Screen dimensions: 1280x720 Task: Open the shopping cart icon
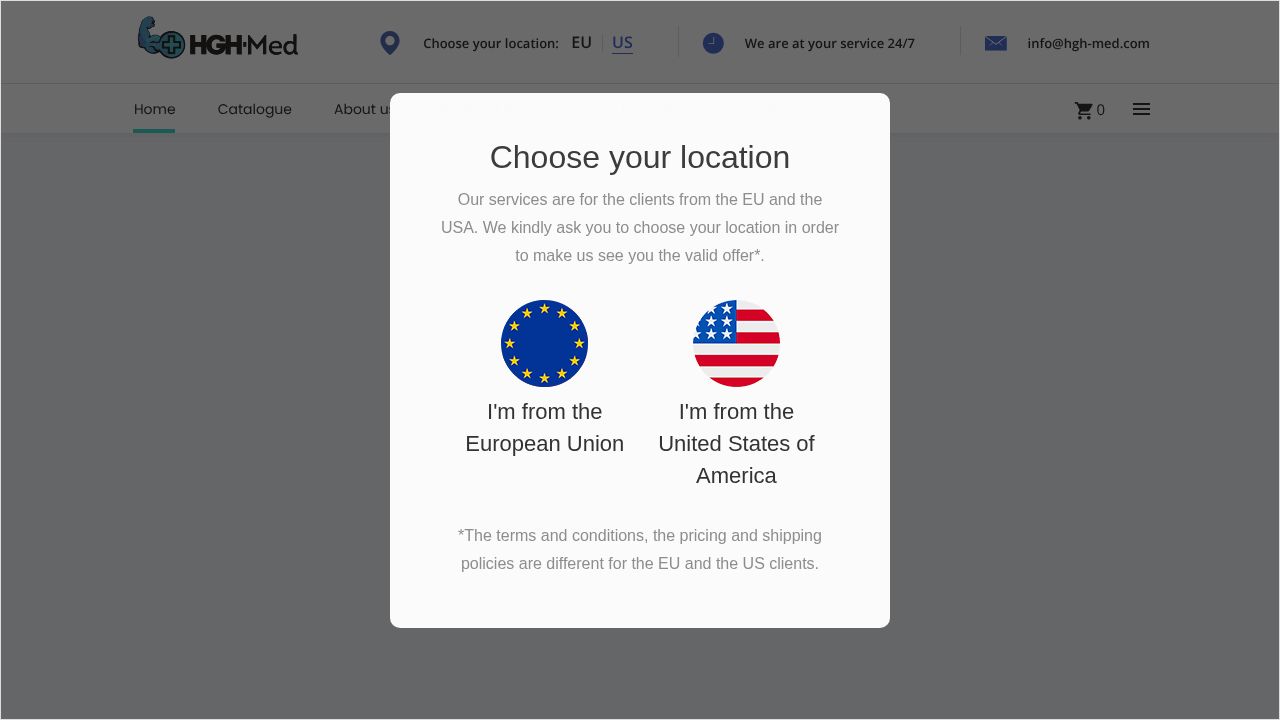pos(1083,110)
